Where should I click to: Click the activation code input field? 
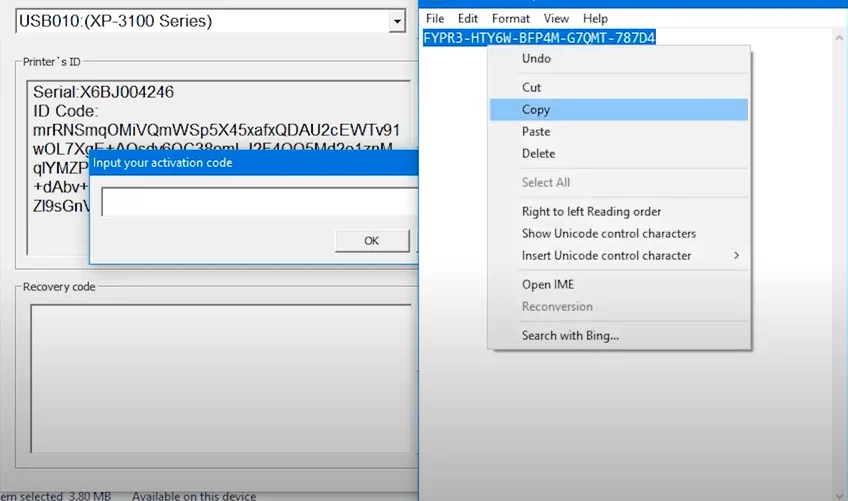(x=260, y=202)
